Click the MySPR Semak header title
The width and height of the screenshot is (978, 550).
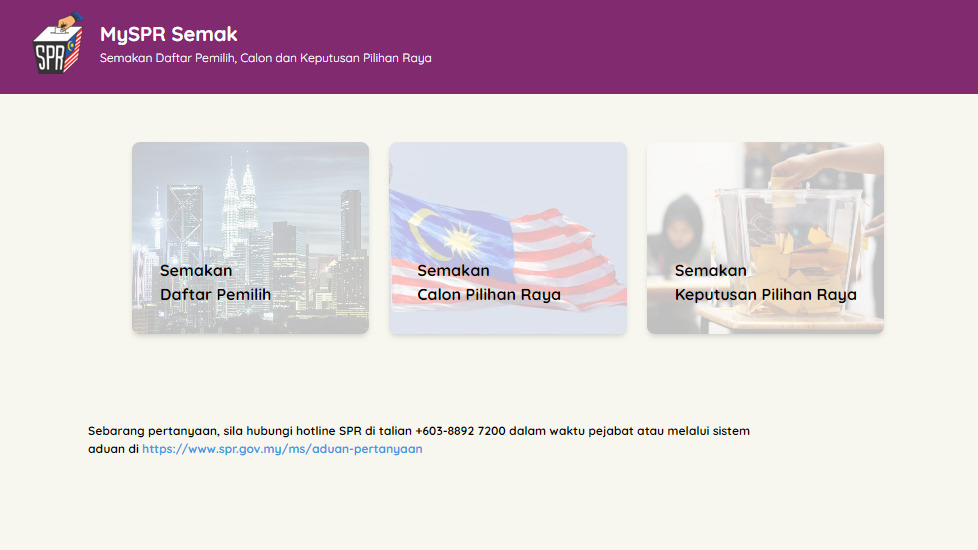168,34
